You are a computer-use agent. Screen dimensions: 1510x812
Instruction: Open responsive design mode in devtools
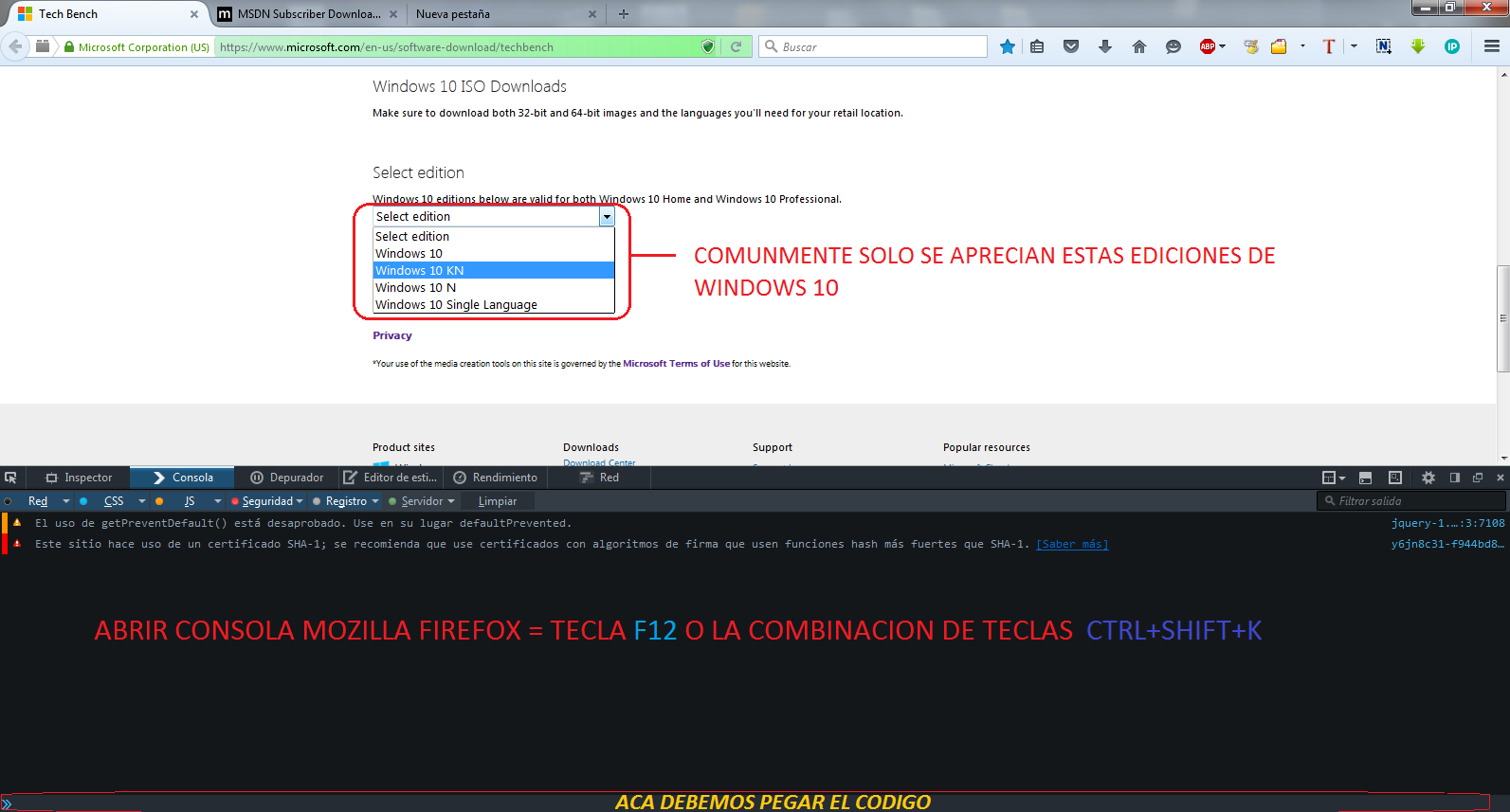click(x=1329, y=478)
